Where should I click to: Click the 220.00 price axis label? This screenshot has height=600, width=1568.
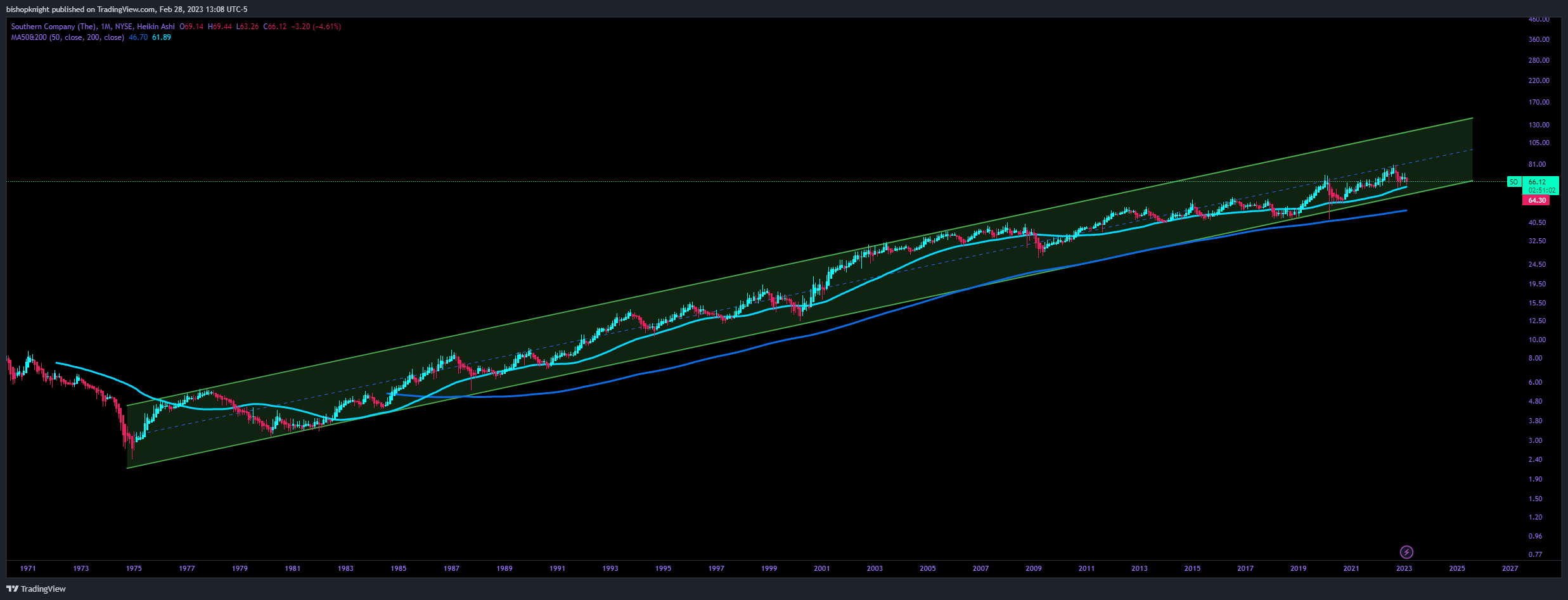[x=1539, y=80]
